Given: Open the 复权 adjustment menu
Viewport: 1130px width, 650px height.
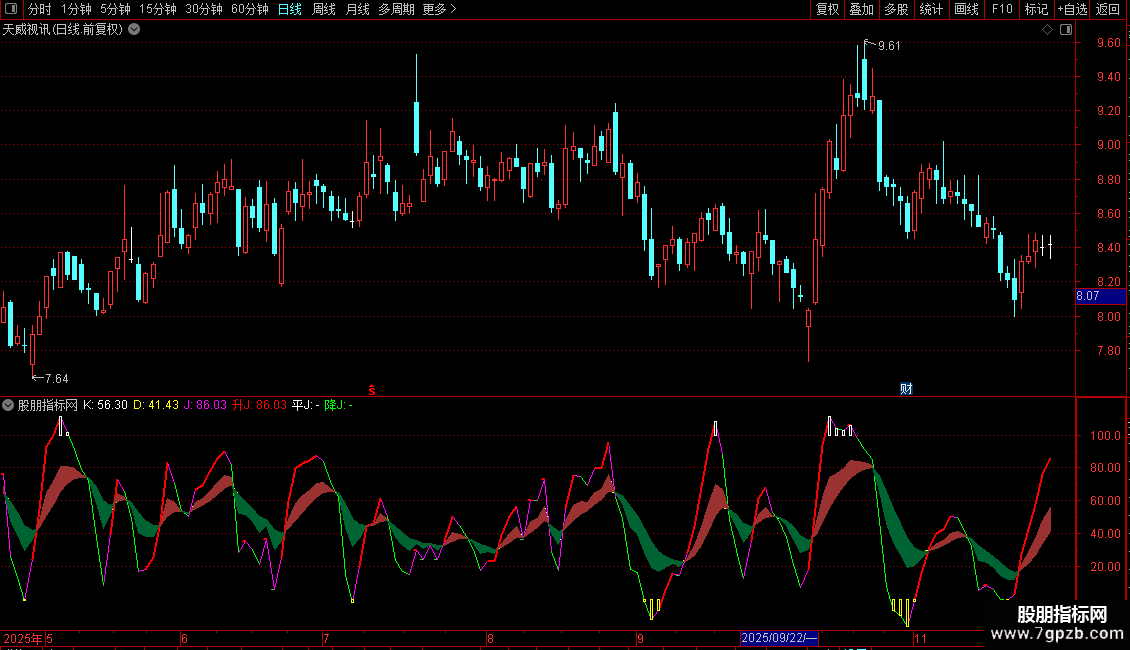Looking at the screenshot, I should tap(827, 9).
